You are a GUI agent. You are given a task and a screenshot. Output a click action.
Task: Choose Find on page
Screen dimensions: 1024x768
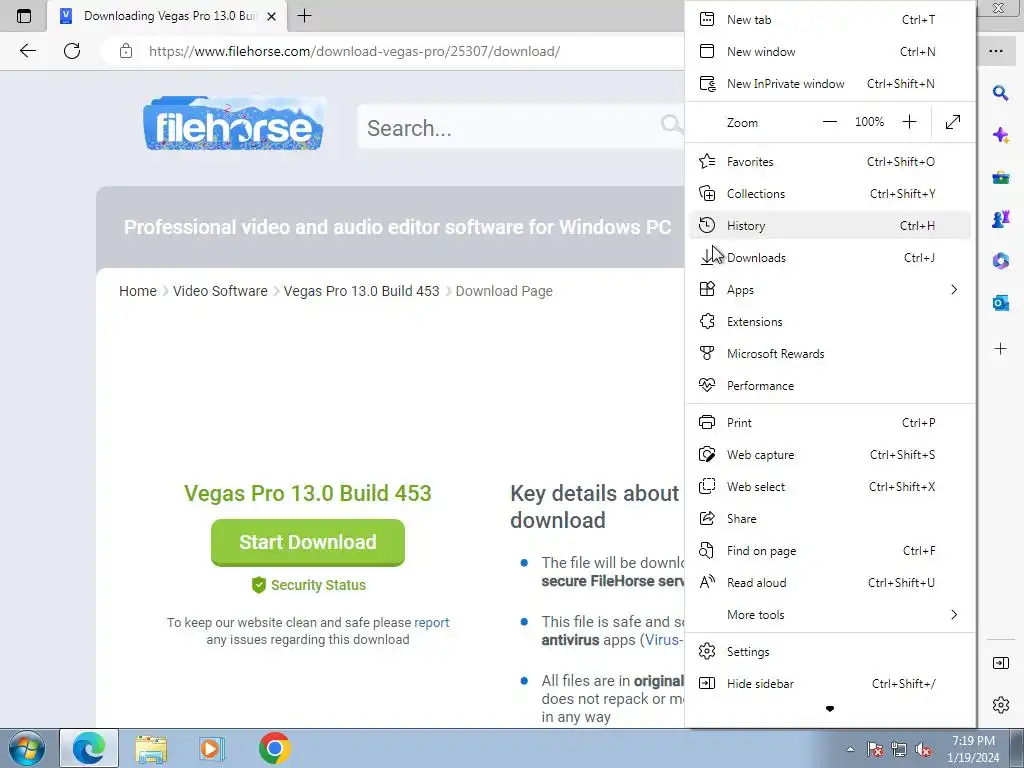pos(829,551)
